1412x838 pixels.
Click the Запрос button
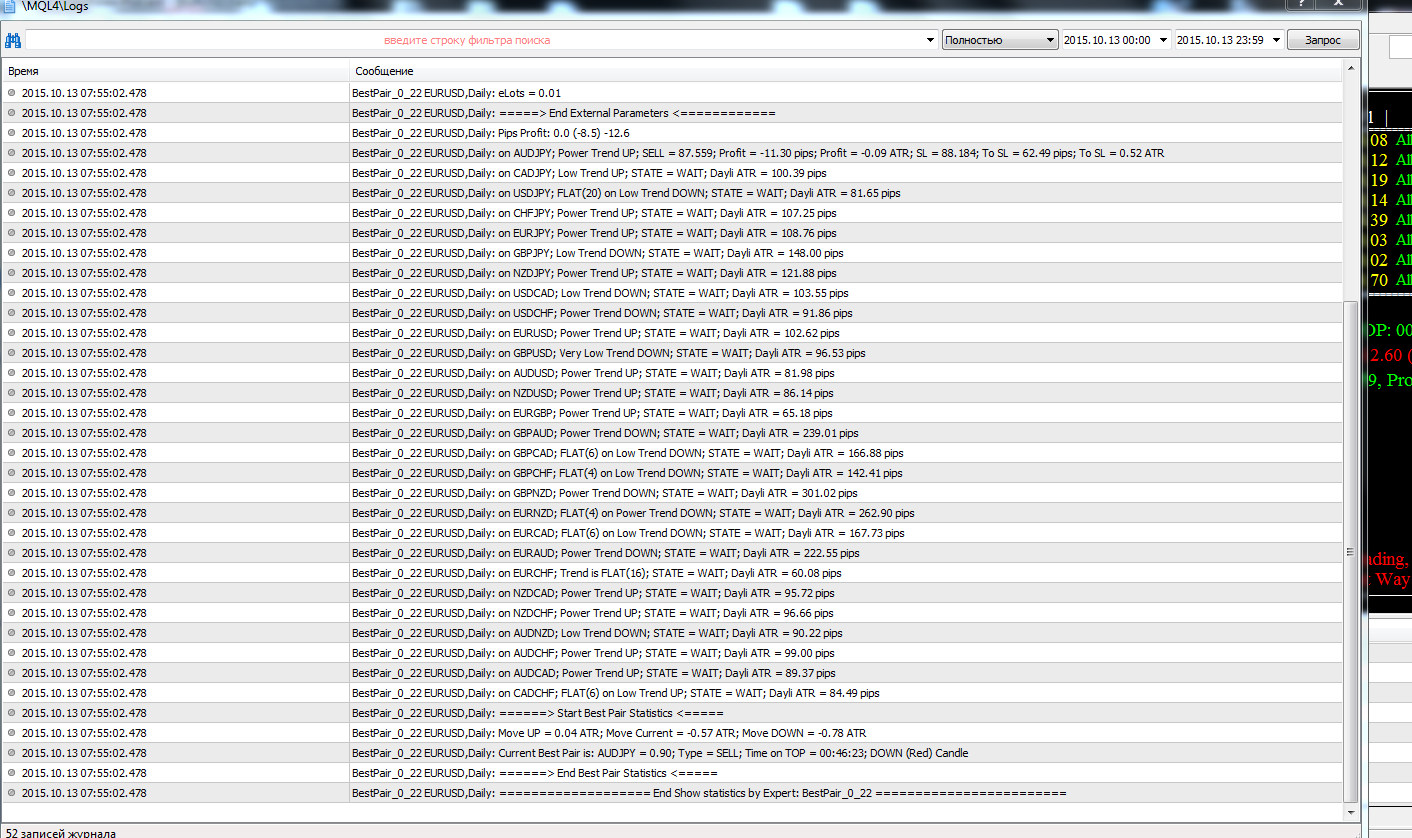(1323, 40)
